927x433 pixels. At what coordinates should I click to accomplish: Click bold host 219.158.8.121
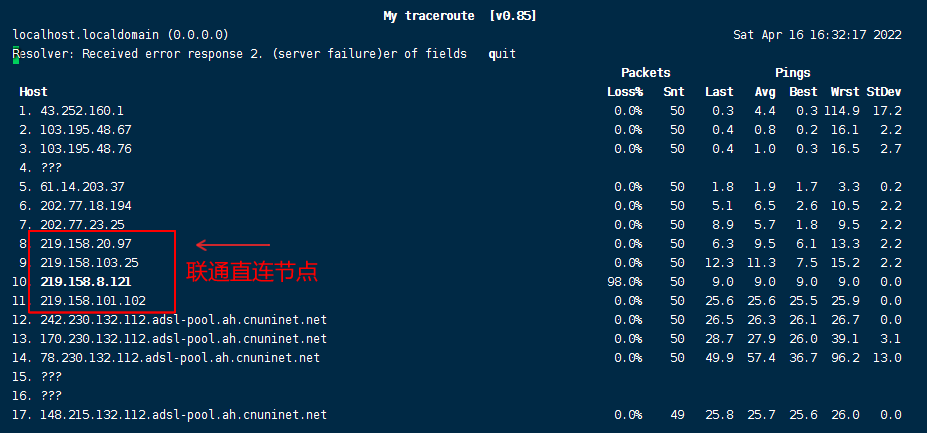tap(86, 282)
